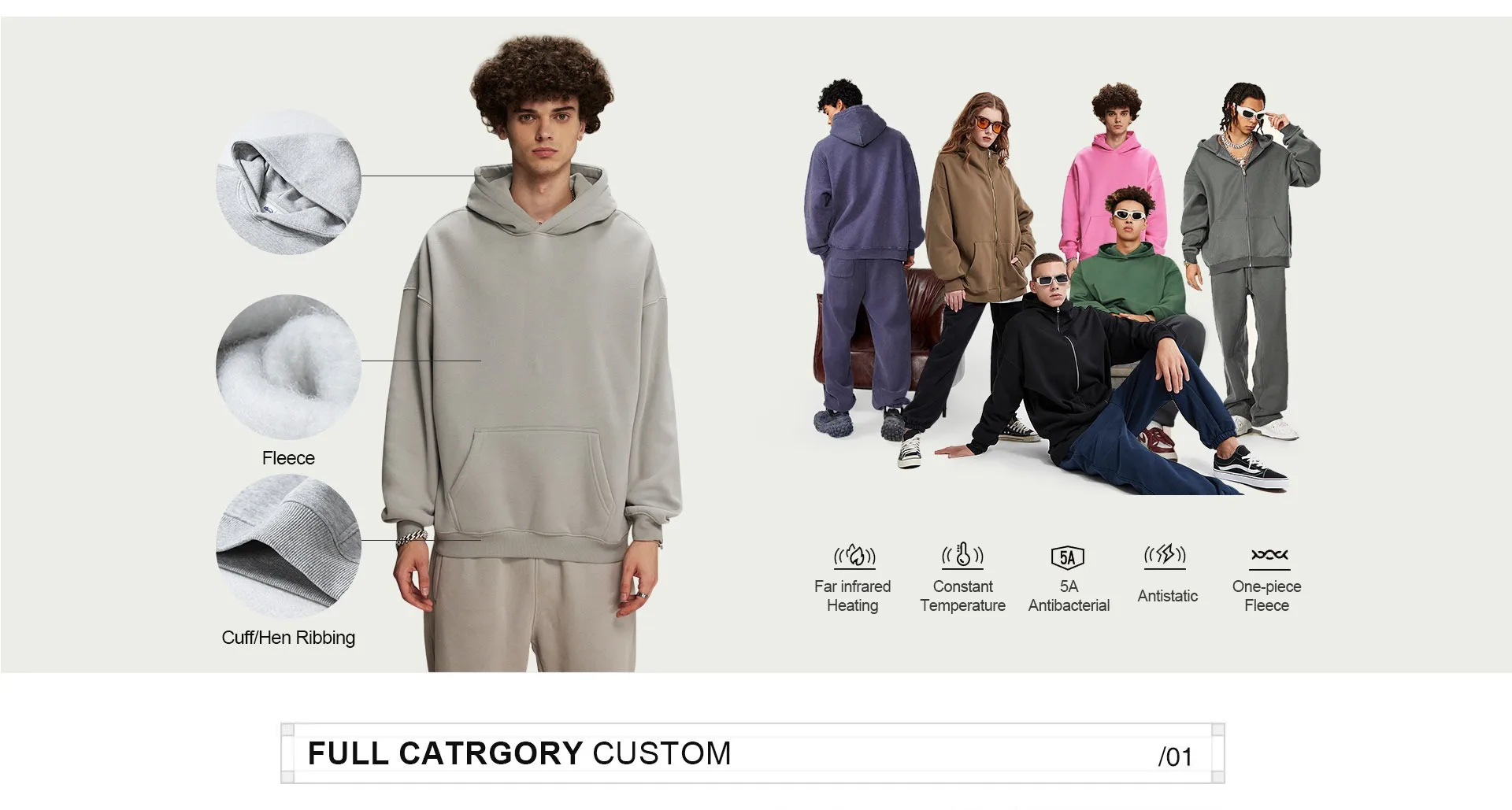Open the hood detail circular thumbnail
Image resolution: width=1512 pixels, height=810 pixels.
click(289, 182)
